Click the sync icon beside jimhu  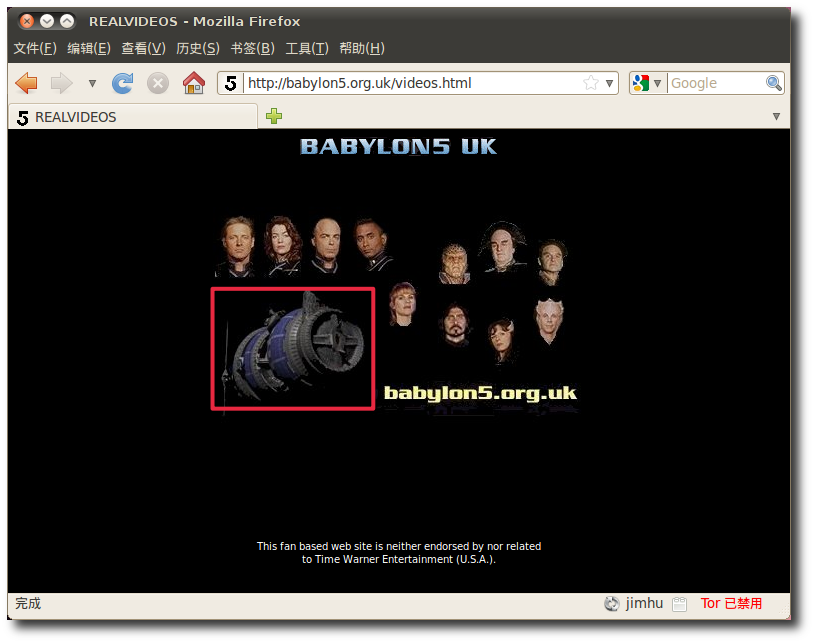(x=612, y=604)
